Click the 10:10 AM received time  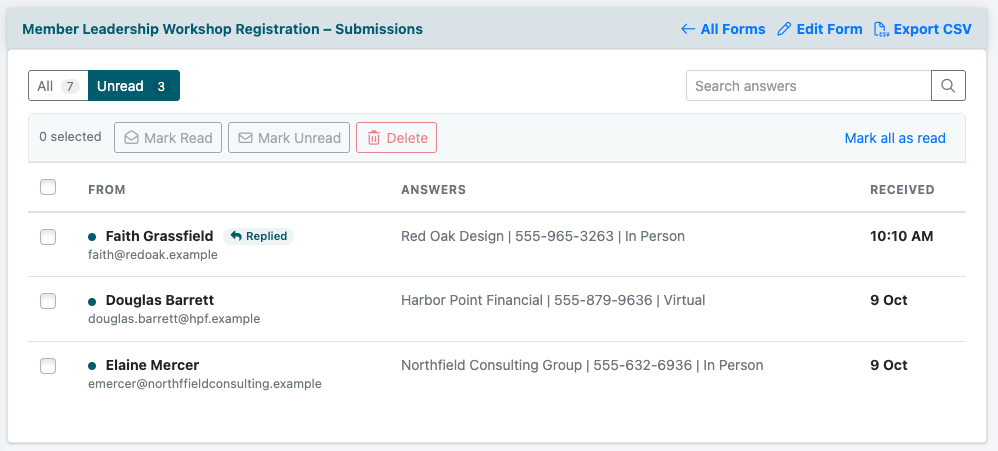click(902, 236)
